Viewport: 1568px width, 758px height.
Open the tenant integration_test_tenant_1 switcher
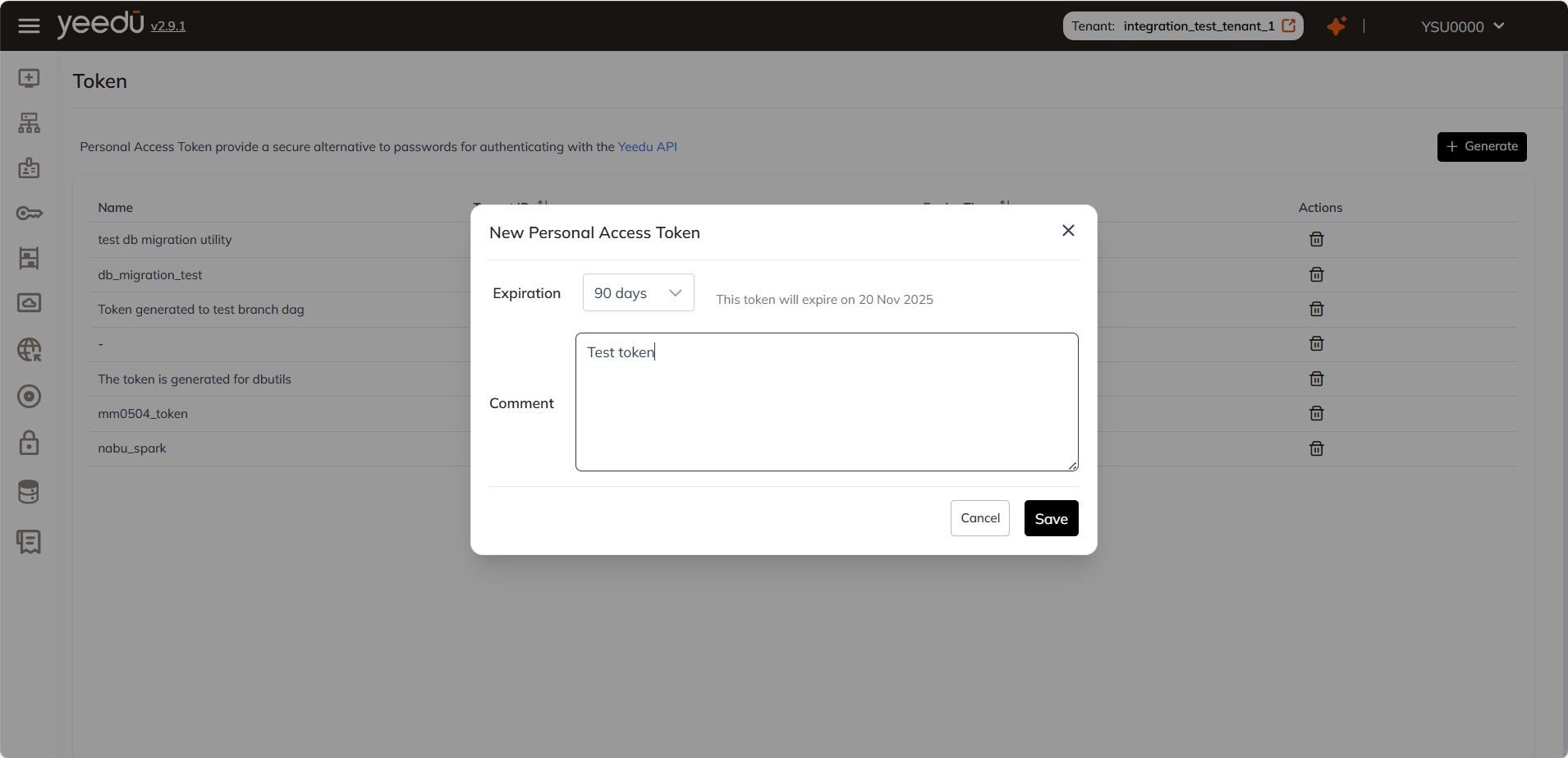pyautogui.click(x=1182, y=26)
